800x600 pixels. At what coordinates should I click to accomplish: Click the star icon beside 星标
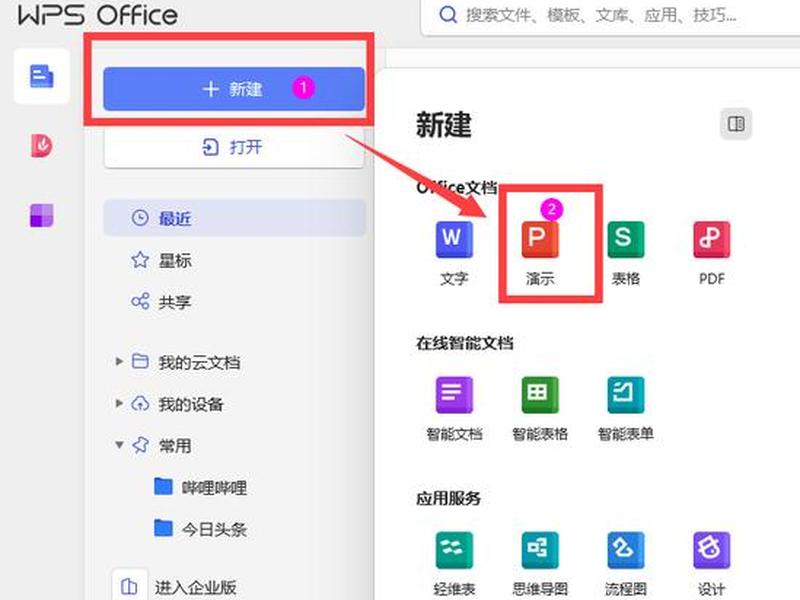[x=140, y=260]
